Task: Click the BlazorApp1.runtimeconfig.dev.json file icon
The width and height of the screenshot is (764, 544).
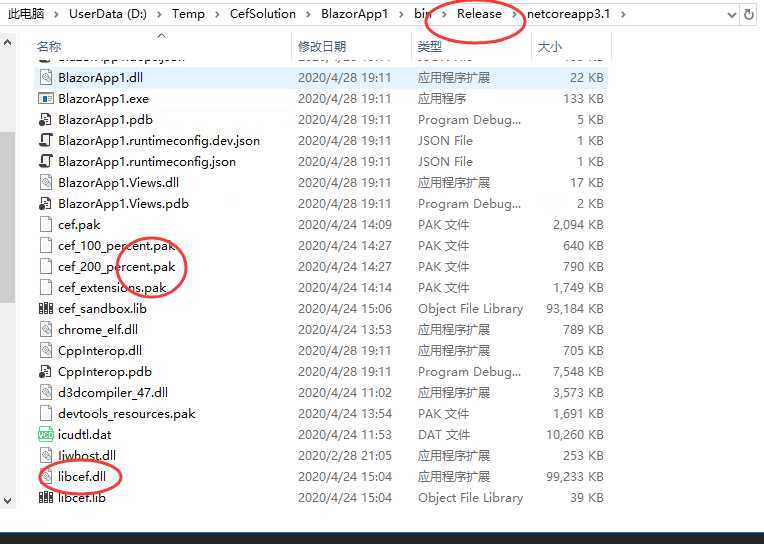Action: [x=45, y=141]
